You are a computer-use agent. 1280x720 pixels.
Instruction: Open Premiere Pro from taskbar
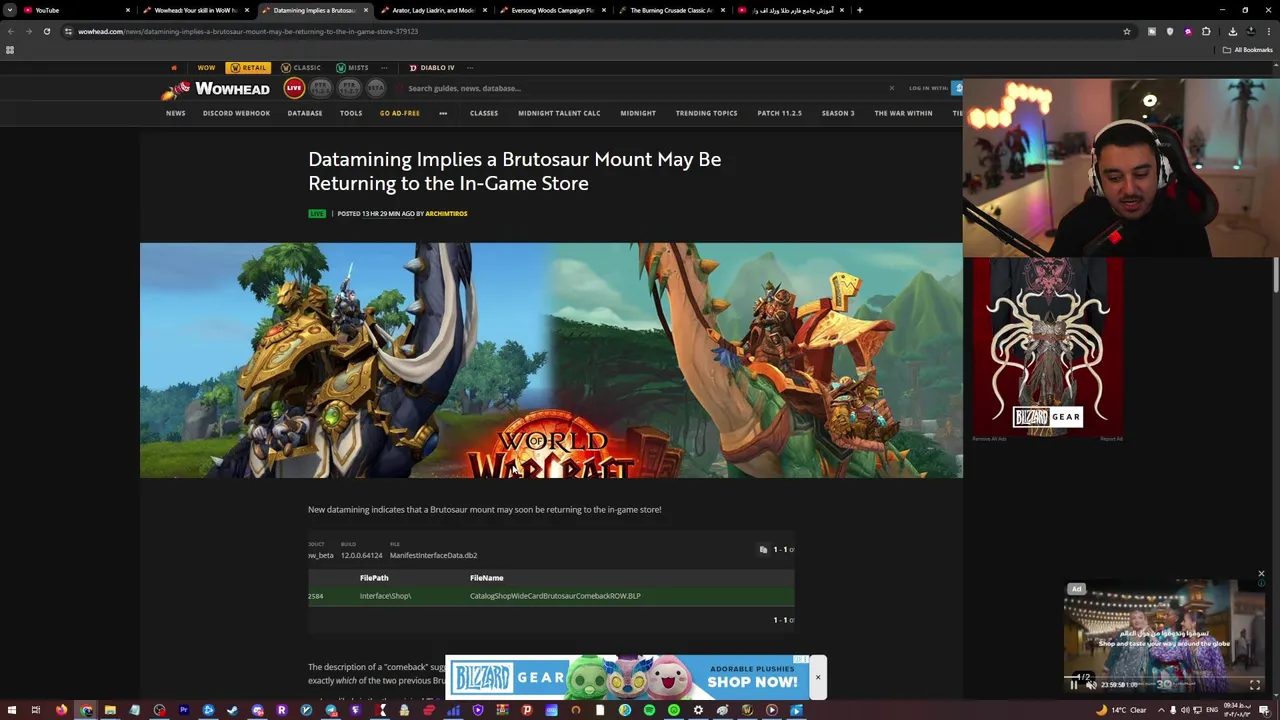(184, 711)
